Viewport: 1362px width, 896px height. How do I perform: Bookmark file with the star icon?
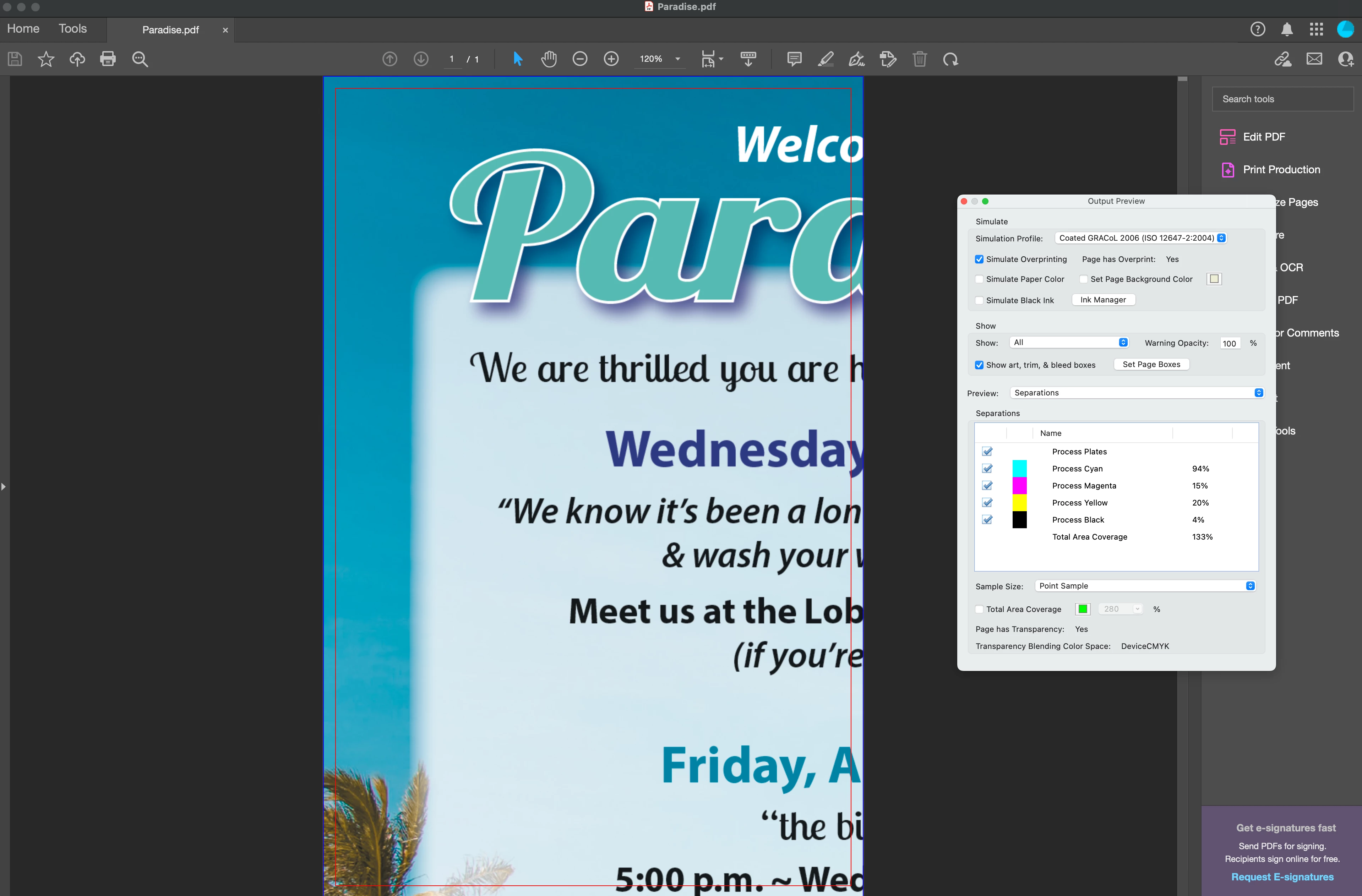(x=46, y=59)
